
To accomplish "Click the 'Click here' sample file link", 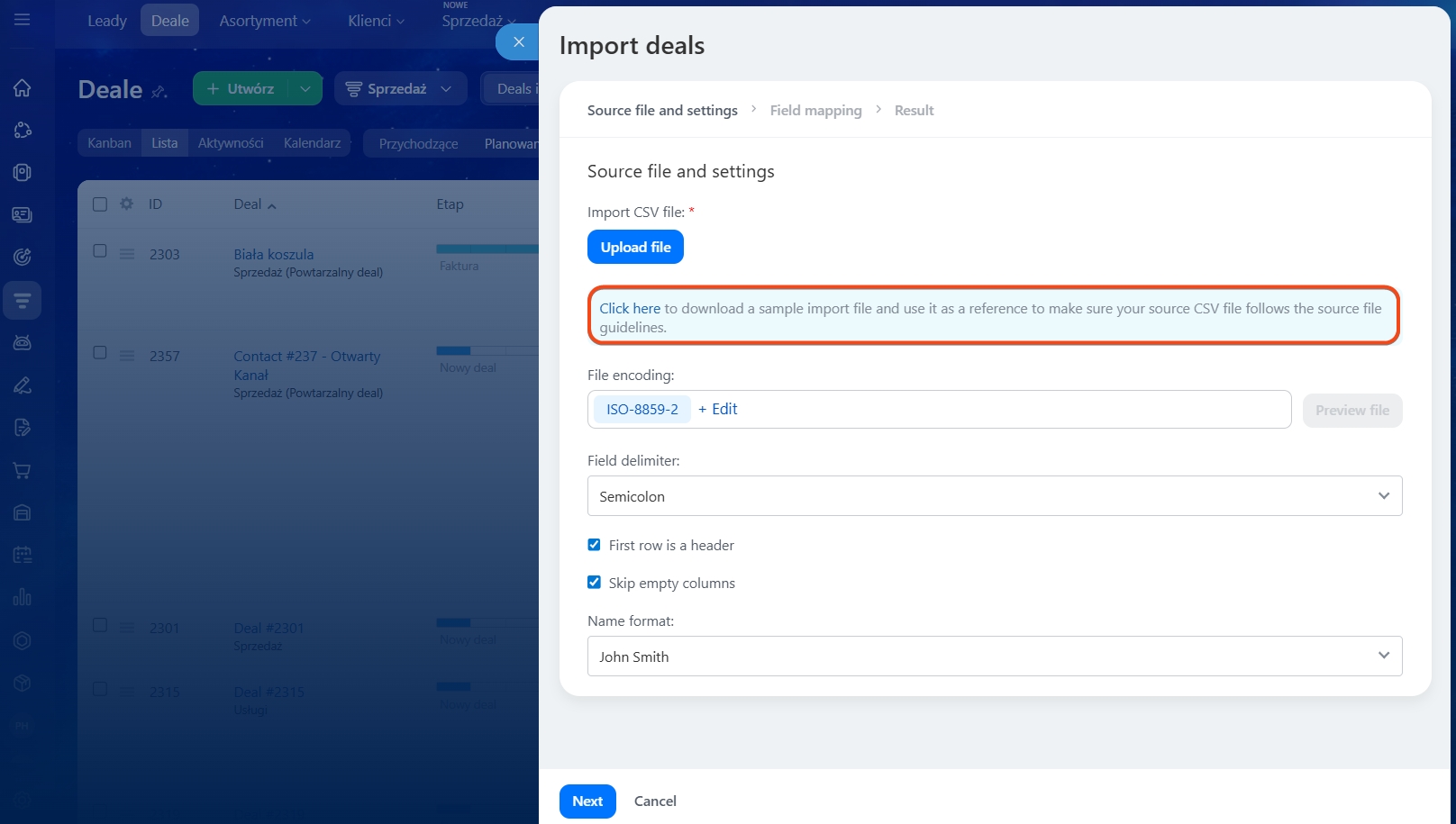I will 630,309.
